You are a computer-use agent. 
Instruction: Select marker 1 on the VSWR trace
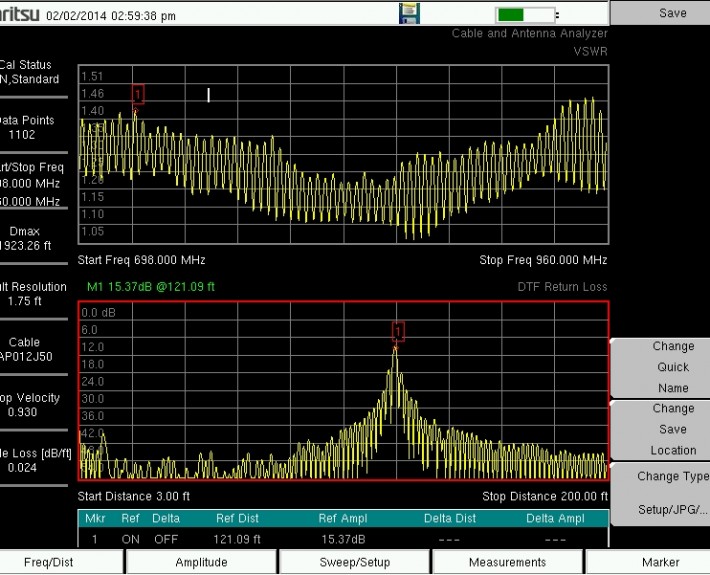138,94
